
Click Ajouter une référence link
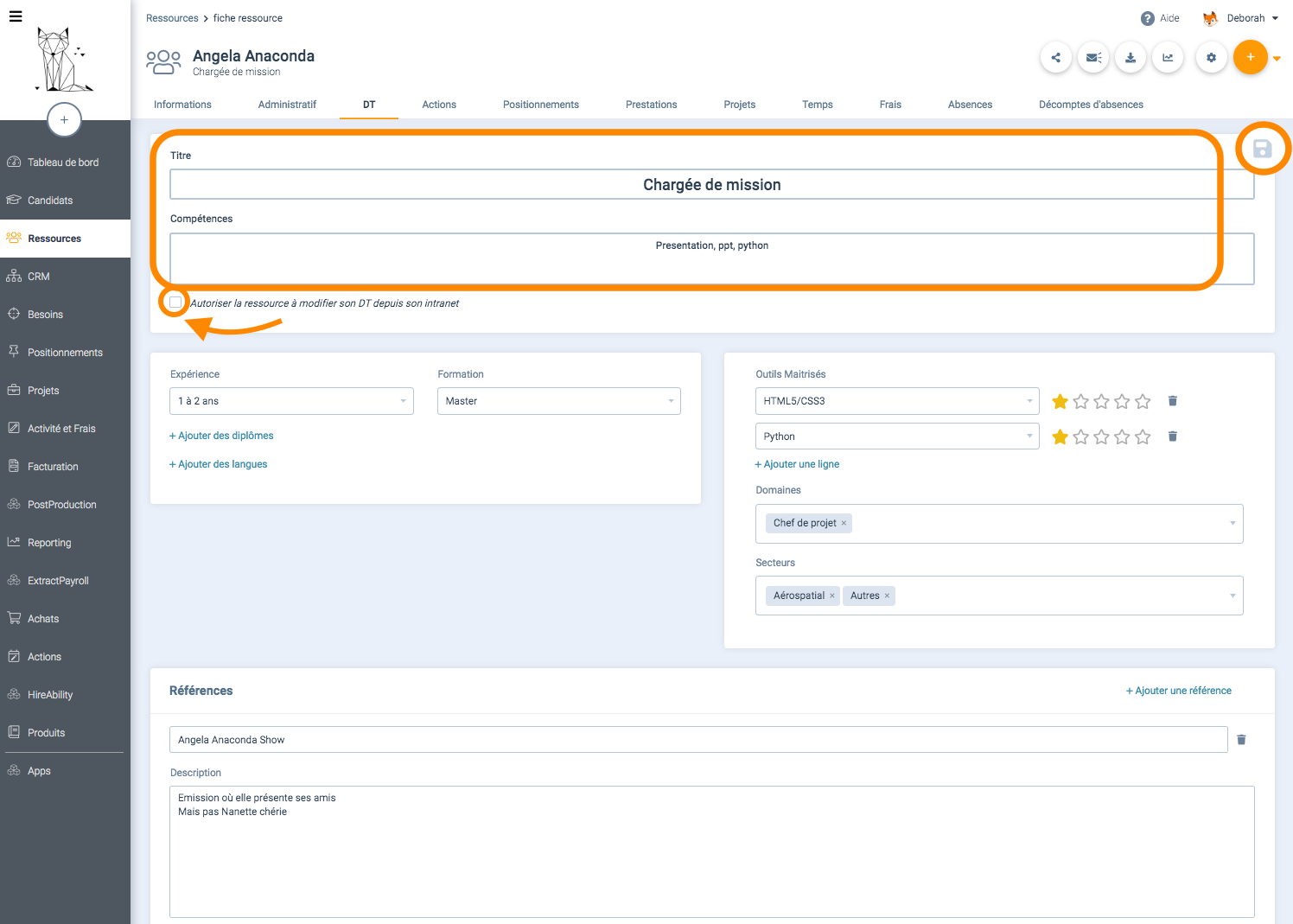coord(1178,691)
